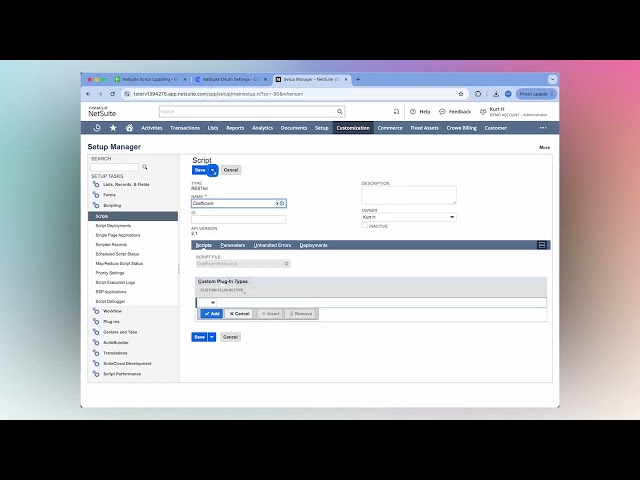Click the Script Performance task icon
Image resolution: width=640 pixels, height=480 pixels.
[96, 374]
